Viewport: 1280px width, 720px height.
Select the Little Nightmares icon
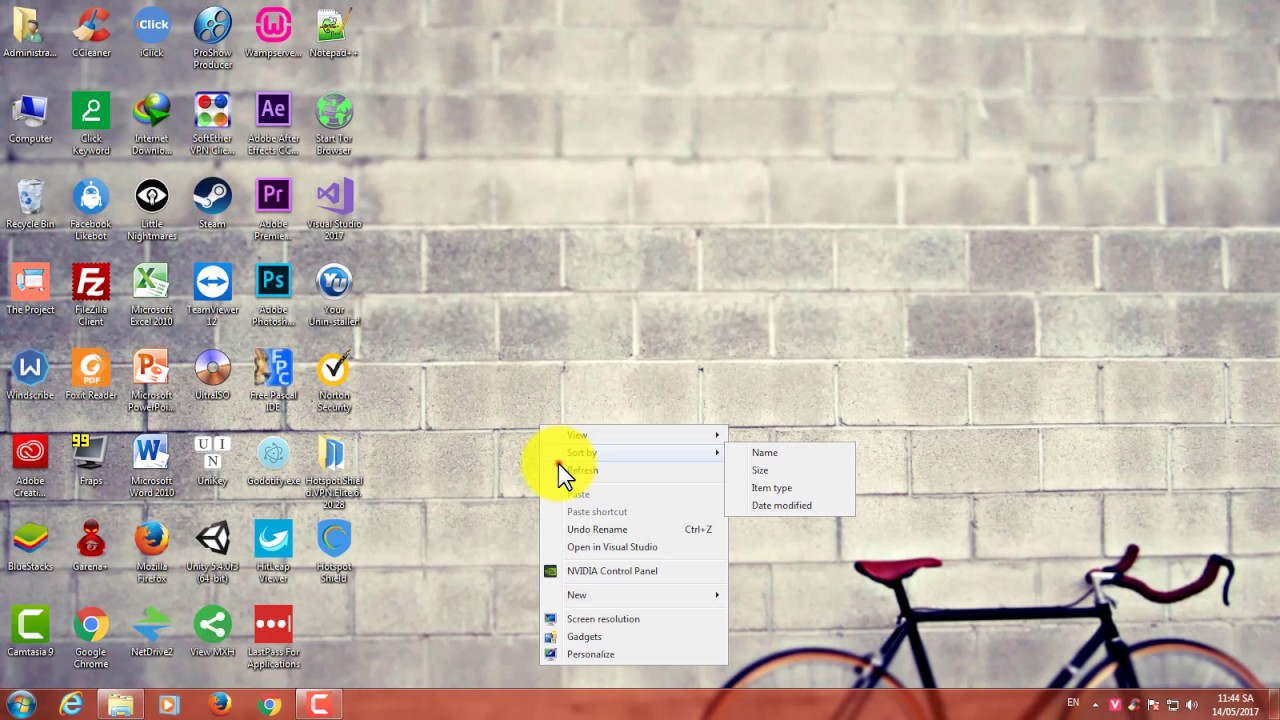(x=152, y=210)
